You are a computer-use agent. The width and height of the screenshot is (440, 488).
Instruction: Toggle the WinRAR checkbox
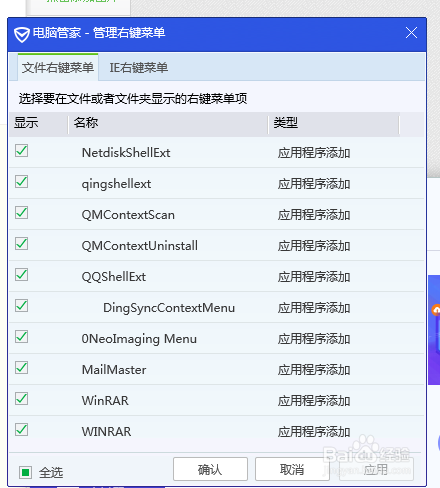click(x=21, y=399)
